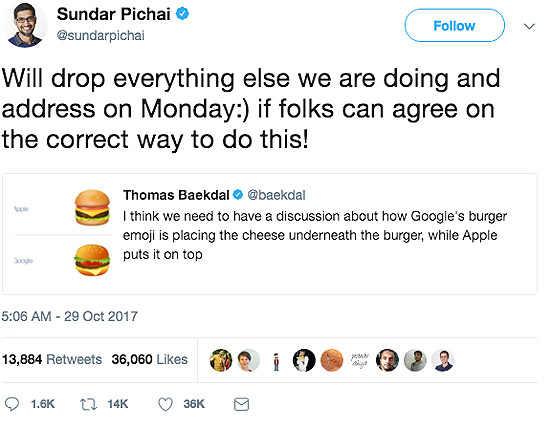This screenshot has width=550, height=429.
Task: View the 36,060 Likes list
Action: click(149, 359)
